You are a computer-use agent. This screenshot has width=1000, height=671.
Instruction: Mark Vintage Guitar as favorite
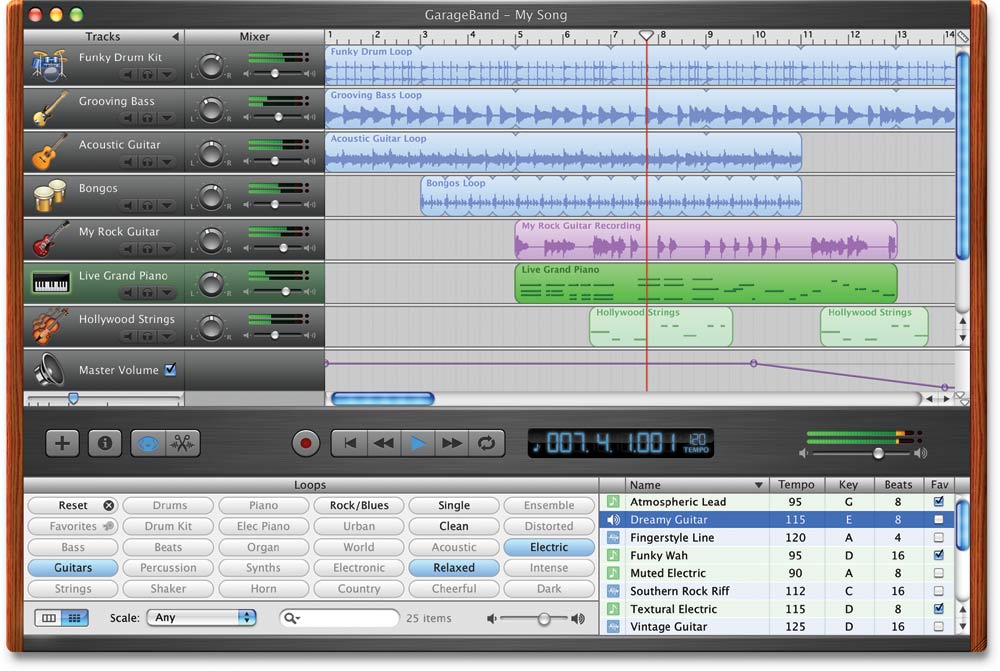pyautogui.click(x=939, y=626)
